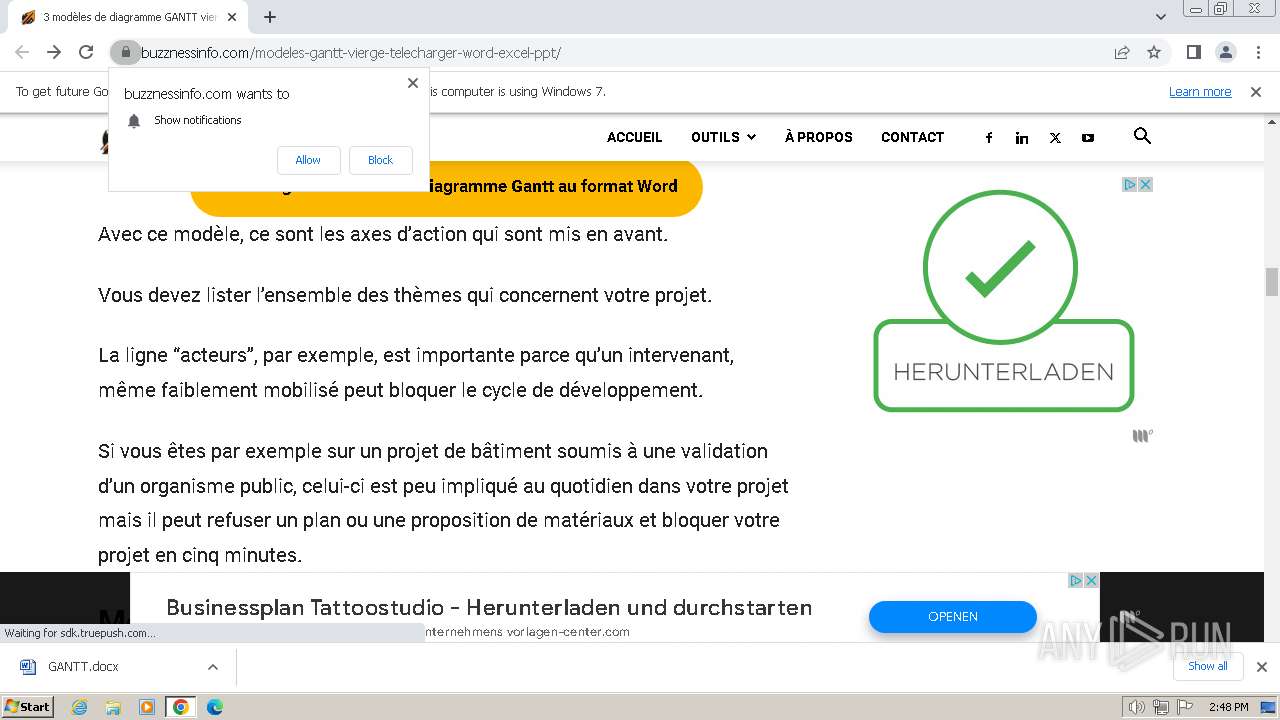
Task: Launch Microsoft Edge from taskbar
Action: coord(215,707)
